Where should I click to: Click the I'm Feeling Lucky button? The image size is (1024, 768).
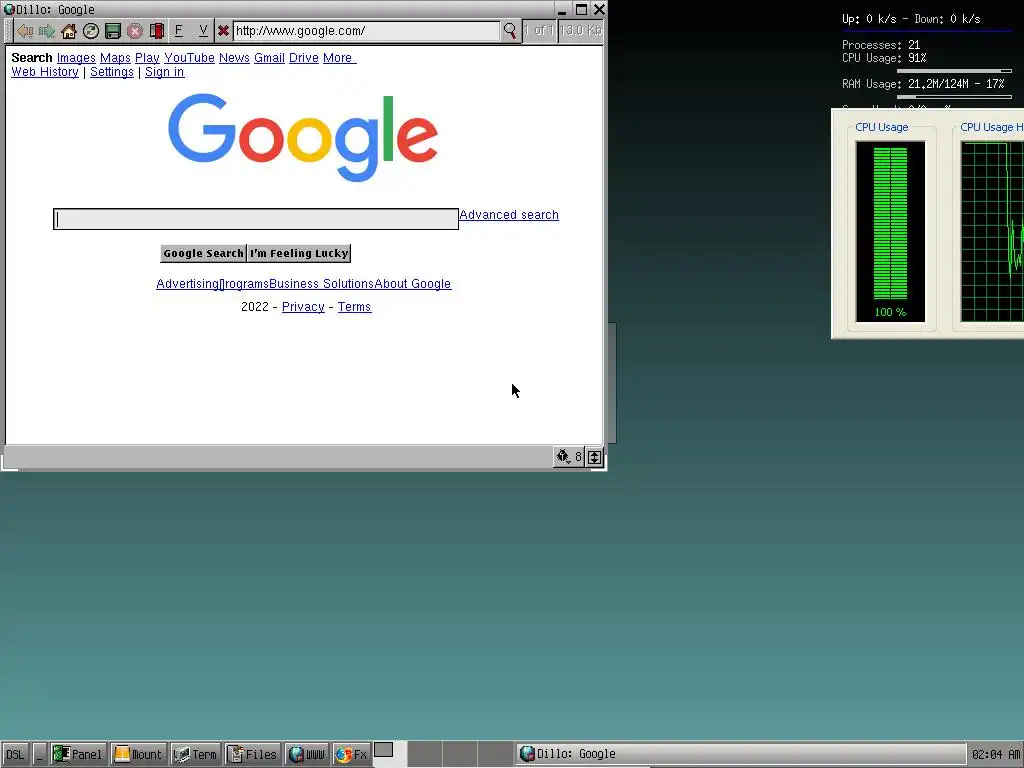pos(299,253)
